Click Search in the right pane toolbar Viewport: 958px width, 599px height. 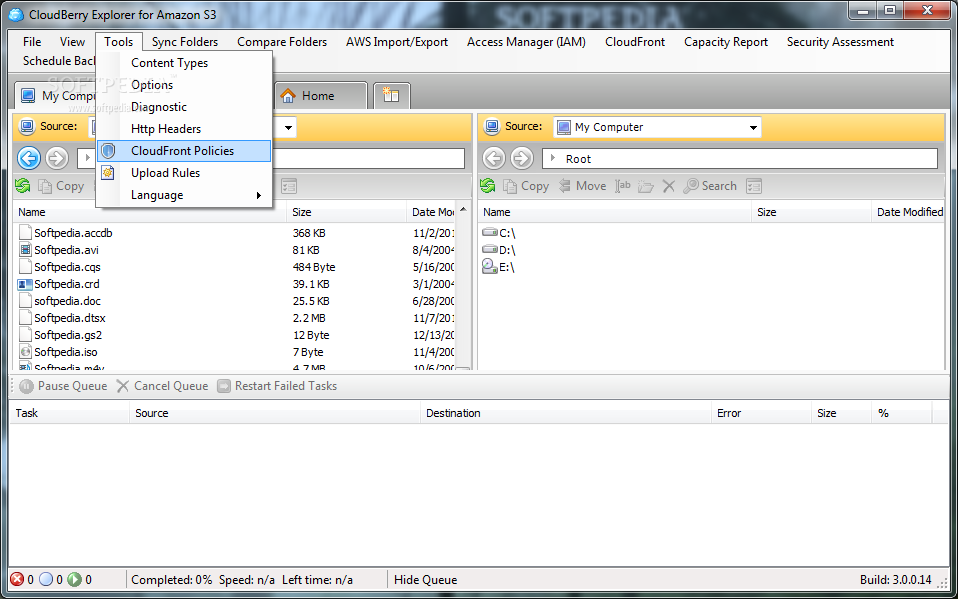pos(710,186)
